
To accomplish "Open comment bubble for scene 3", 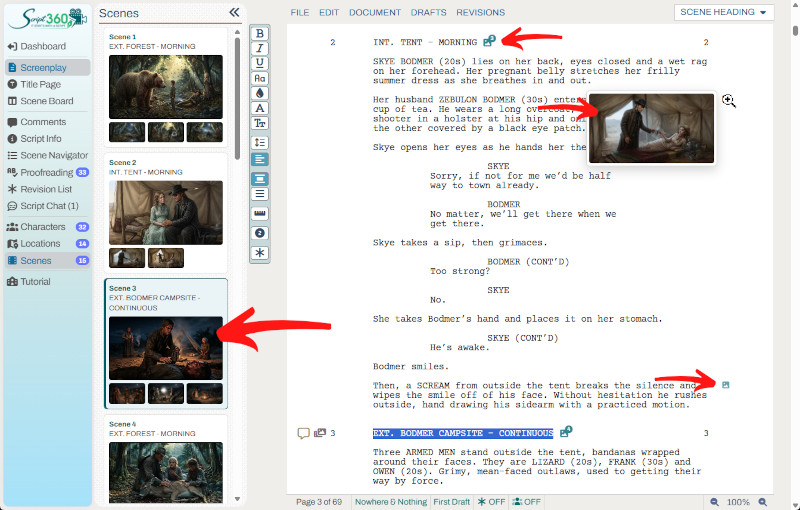I will [x=304, y=434].
